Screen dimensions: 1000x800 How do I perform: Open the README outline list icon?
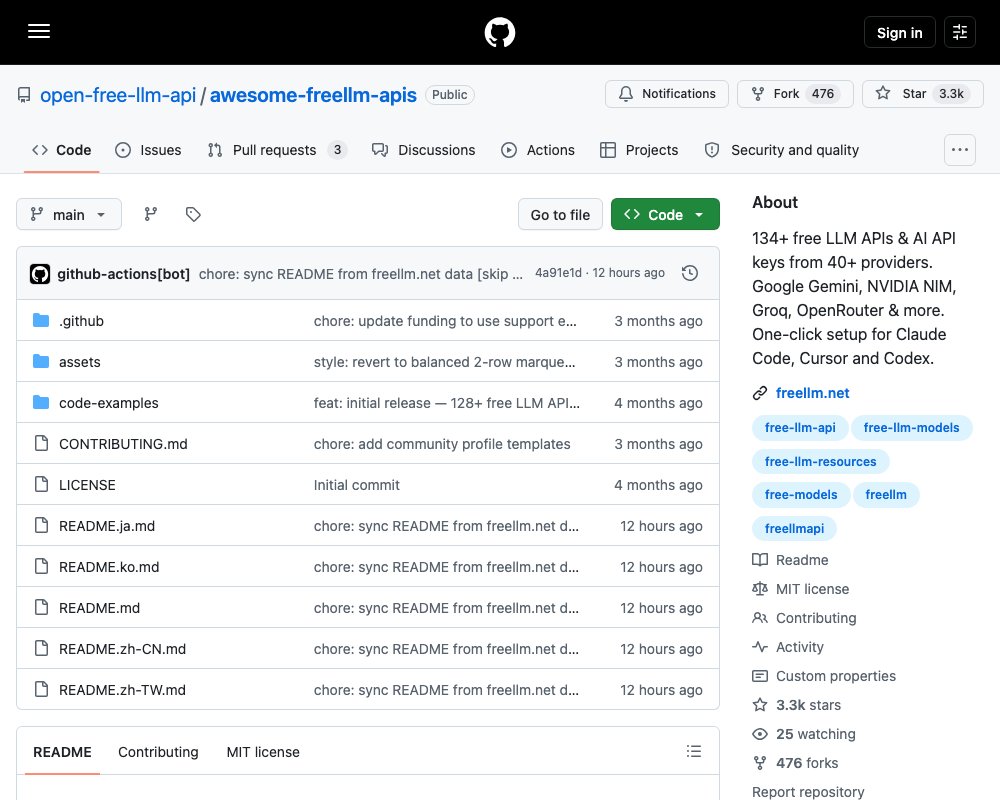coord(694,752)
